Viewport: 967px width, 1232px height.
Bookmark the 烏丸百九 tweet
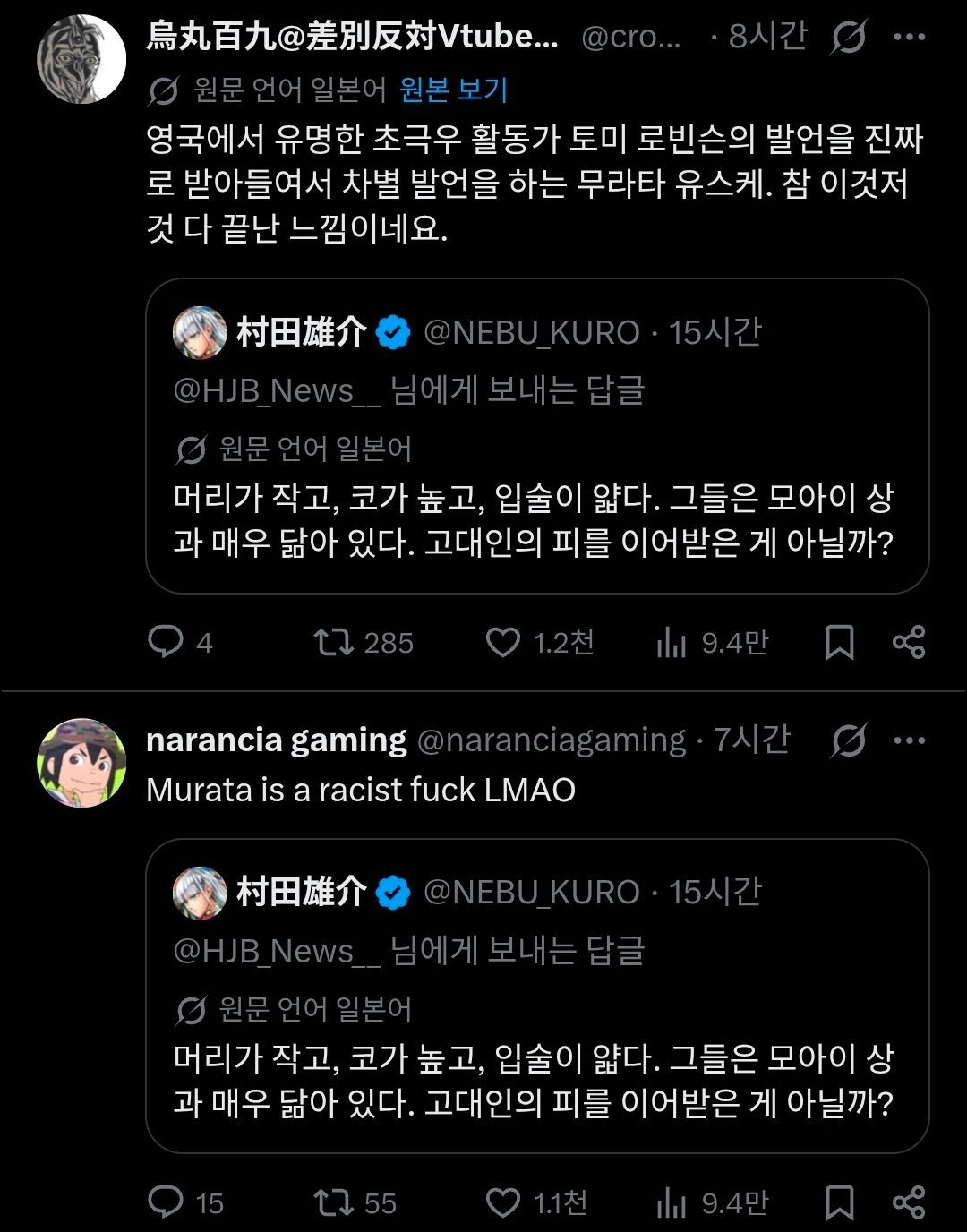[x=839, y=642]
